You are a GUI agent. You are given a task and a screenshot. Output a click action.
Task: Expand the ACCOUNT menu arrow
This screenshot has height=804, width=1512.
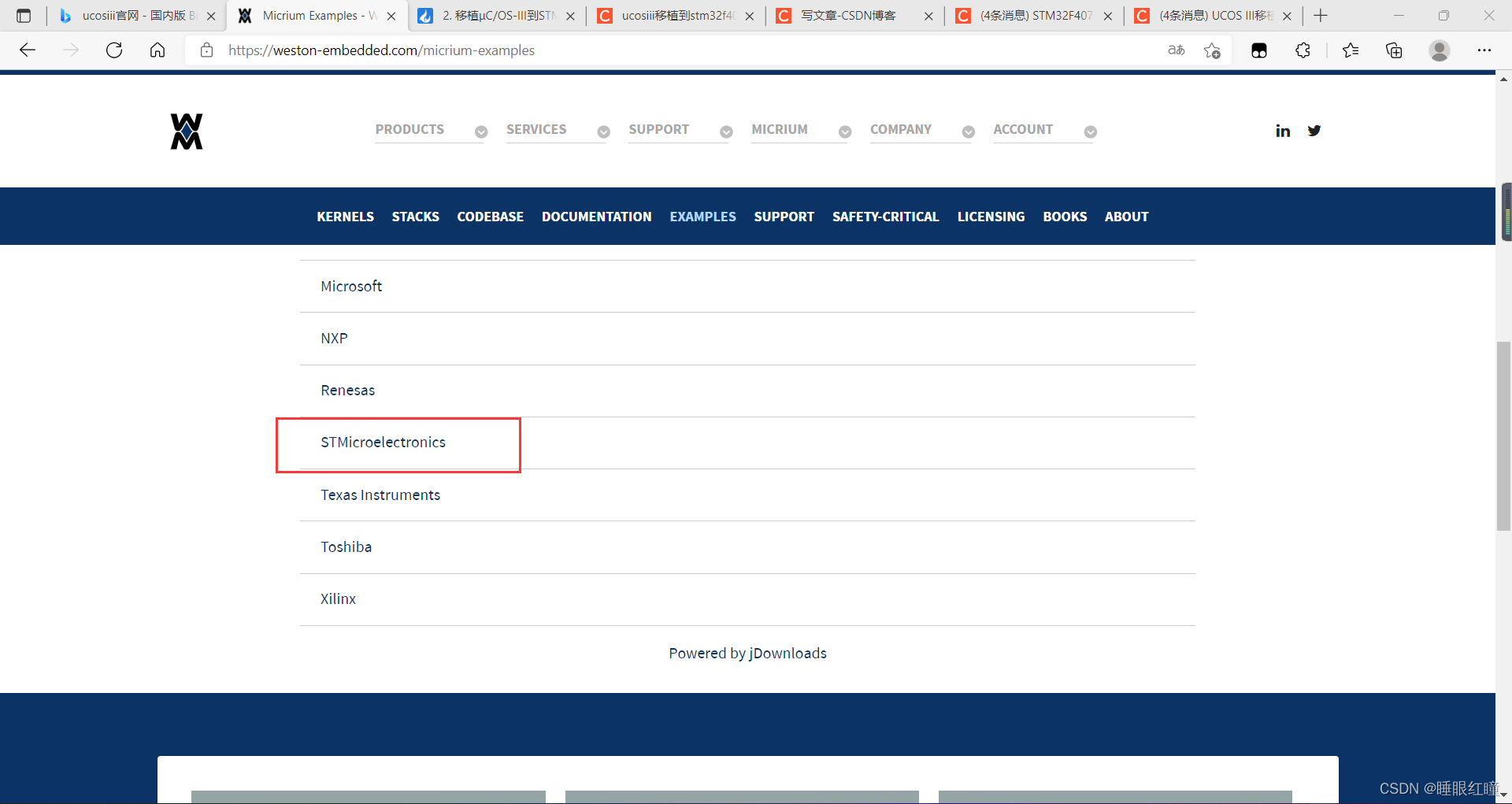1091,132
